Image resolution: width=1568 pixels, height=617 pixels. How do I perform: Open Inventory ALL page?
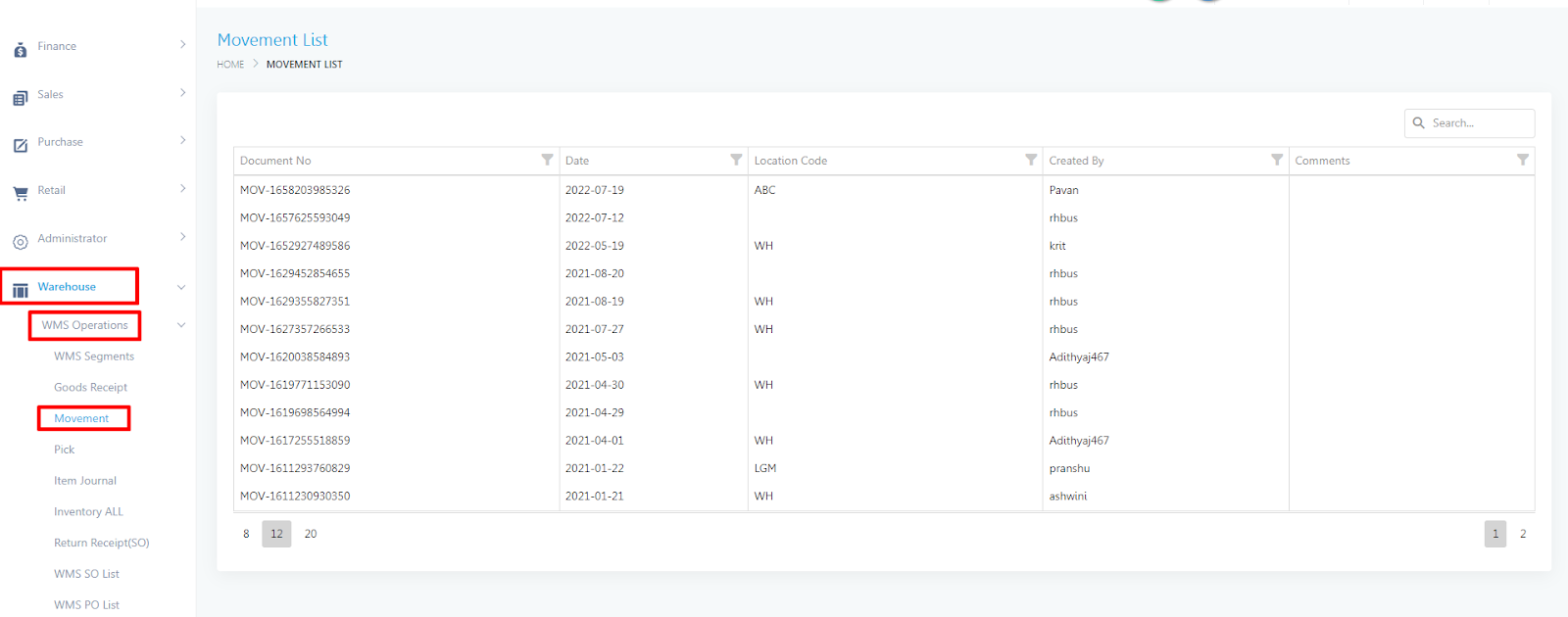click(88, 512)
